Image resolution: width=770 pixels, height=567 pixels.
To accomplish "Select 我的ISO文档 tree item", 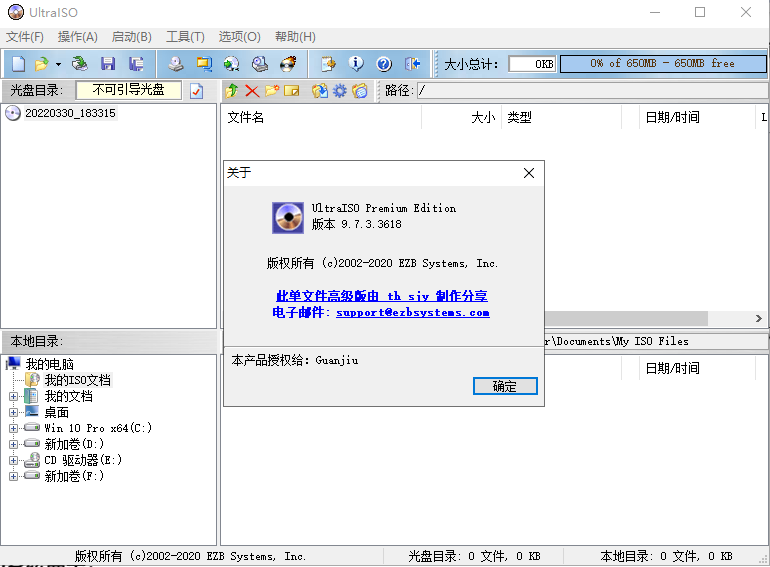I will coord(78,380).
